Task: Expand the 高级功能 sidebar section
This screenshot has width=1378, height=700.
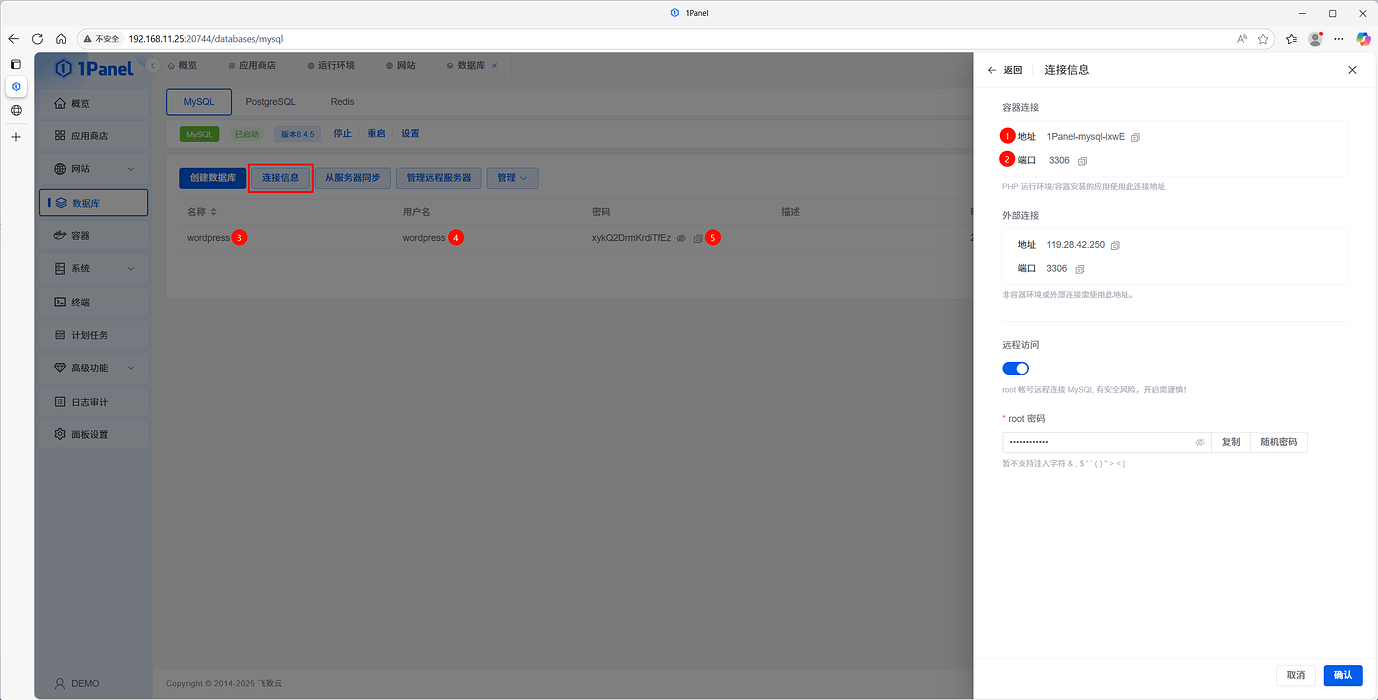Action: [92, 367]
